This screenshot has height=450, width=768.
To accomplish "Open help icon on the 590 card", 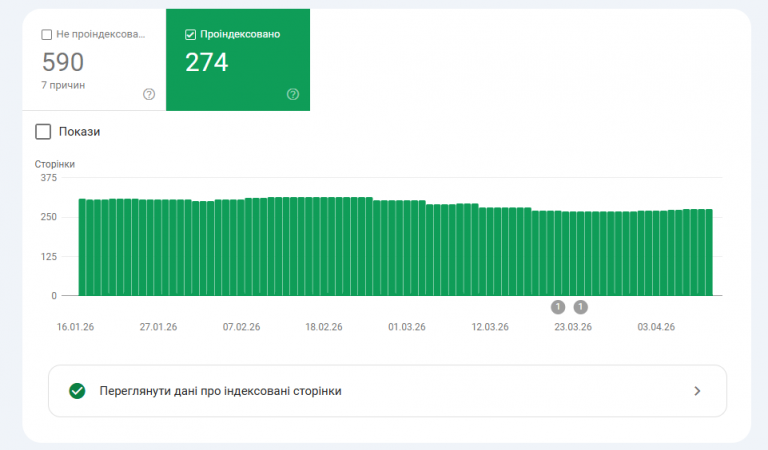I will point(149,95).
